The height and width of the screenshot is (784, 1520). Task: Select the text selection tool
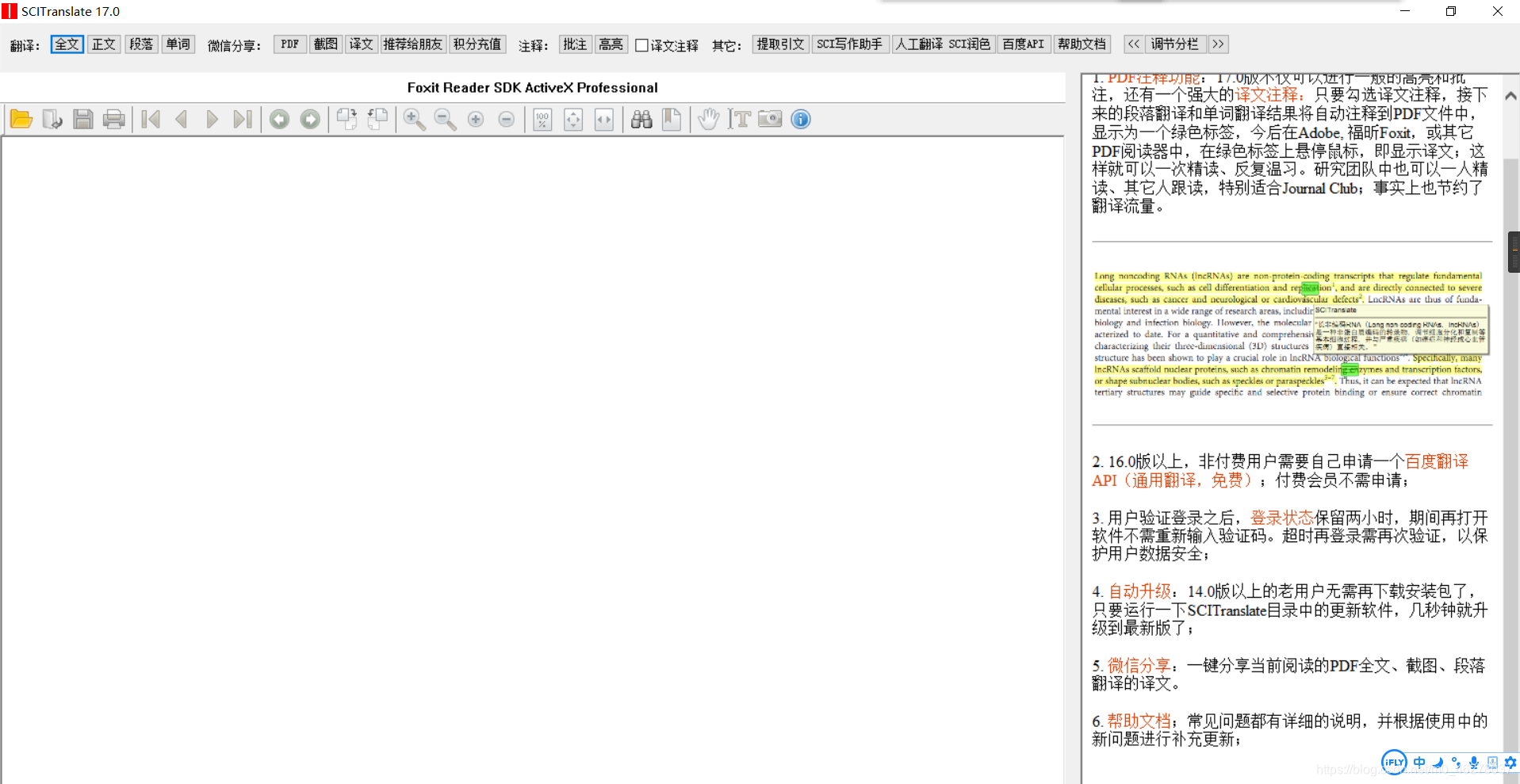point(739,120)
